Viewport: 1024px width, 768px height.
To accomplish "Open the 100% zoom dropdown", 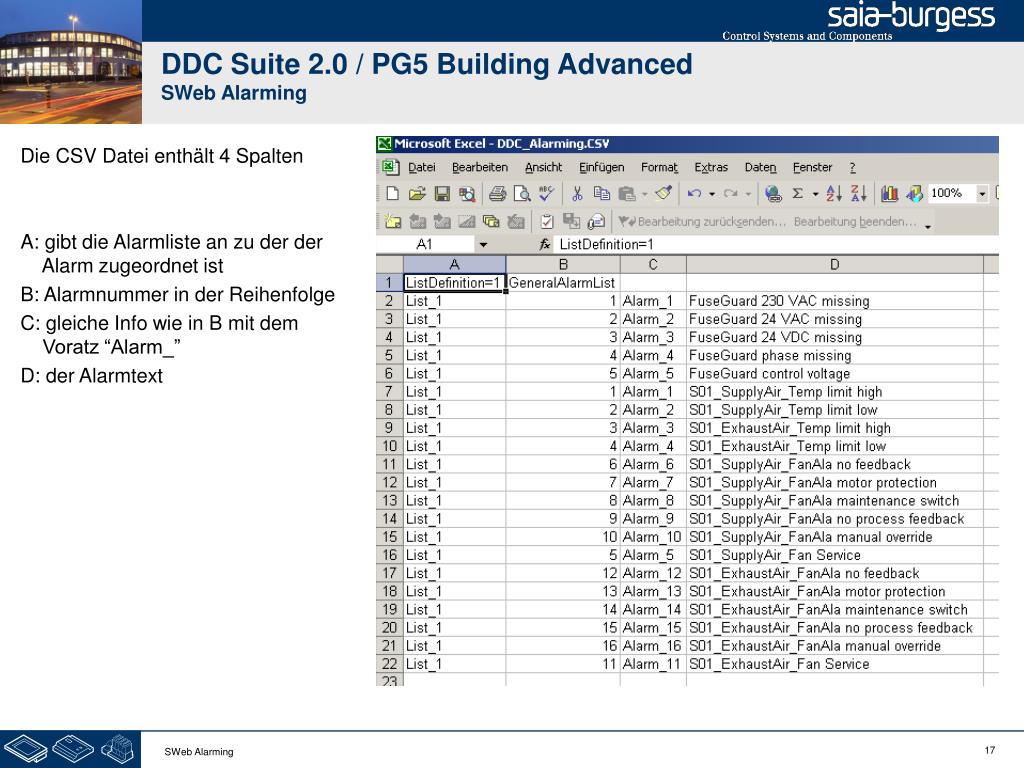I will tap(981, 193).
